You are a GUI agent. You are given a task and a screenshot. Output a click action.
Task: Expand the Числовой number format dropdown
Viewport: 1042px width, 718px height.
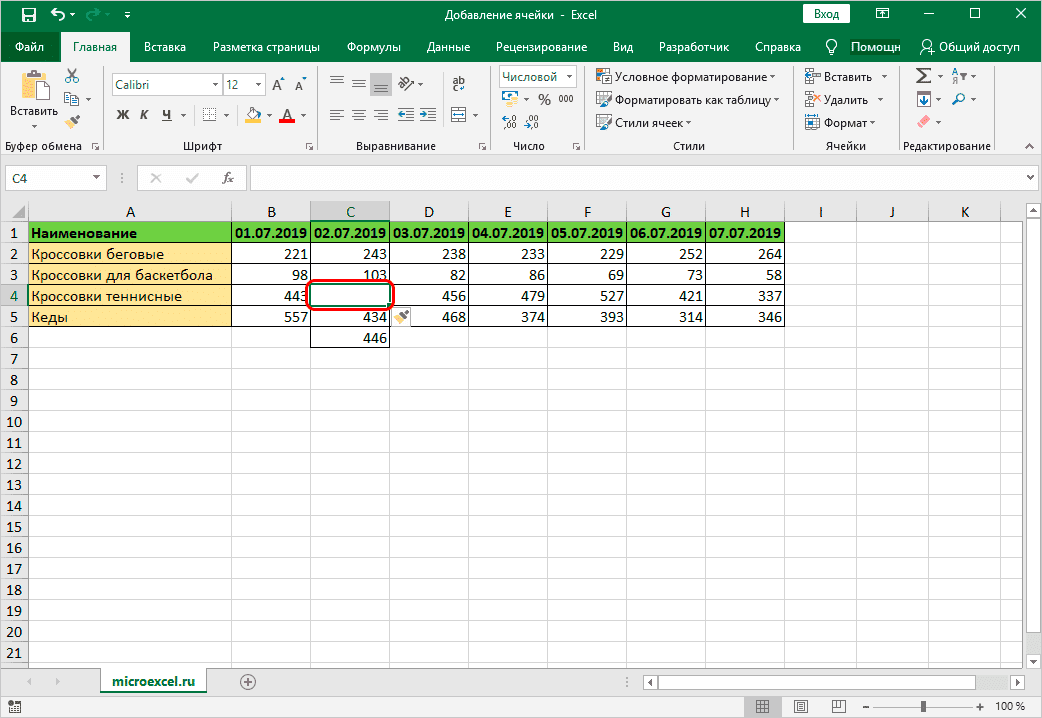[570, 76]
